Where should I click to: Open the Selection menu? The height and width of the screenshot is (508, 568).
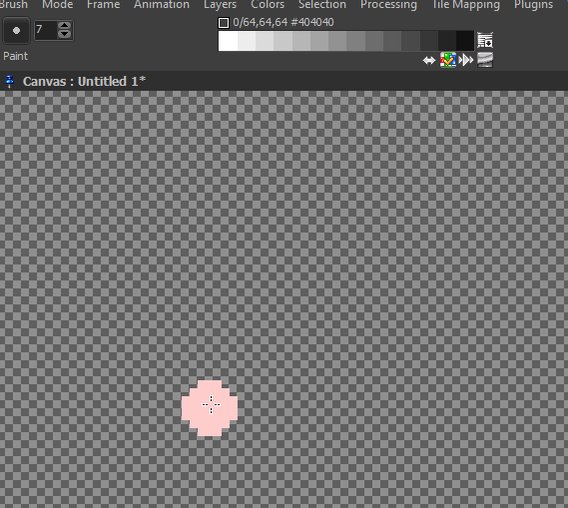tap(322, 4)
